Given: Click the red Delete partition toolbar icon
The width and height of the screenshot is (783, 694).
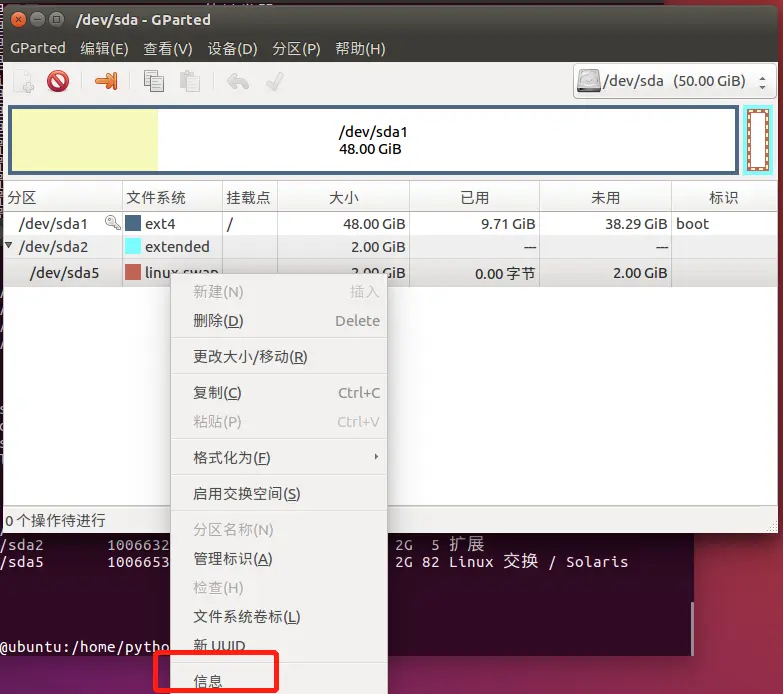Looking at the screenshot, I should point(58,81).
